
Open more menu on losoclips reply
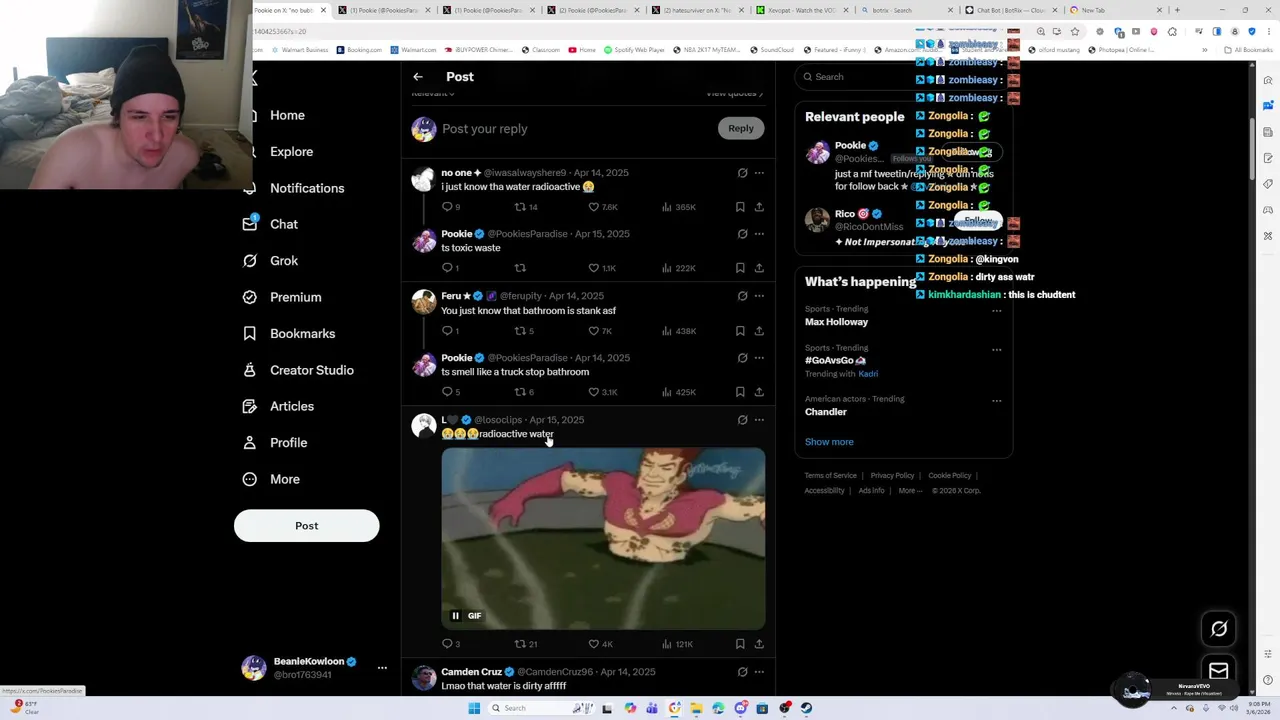click(759, 420)
